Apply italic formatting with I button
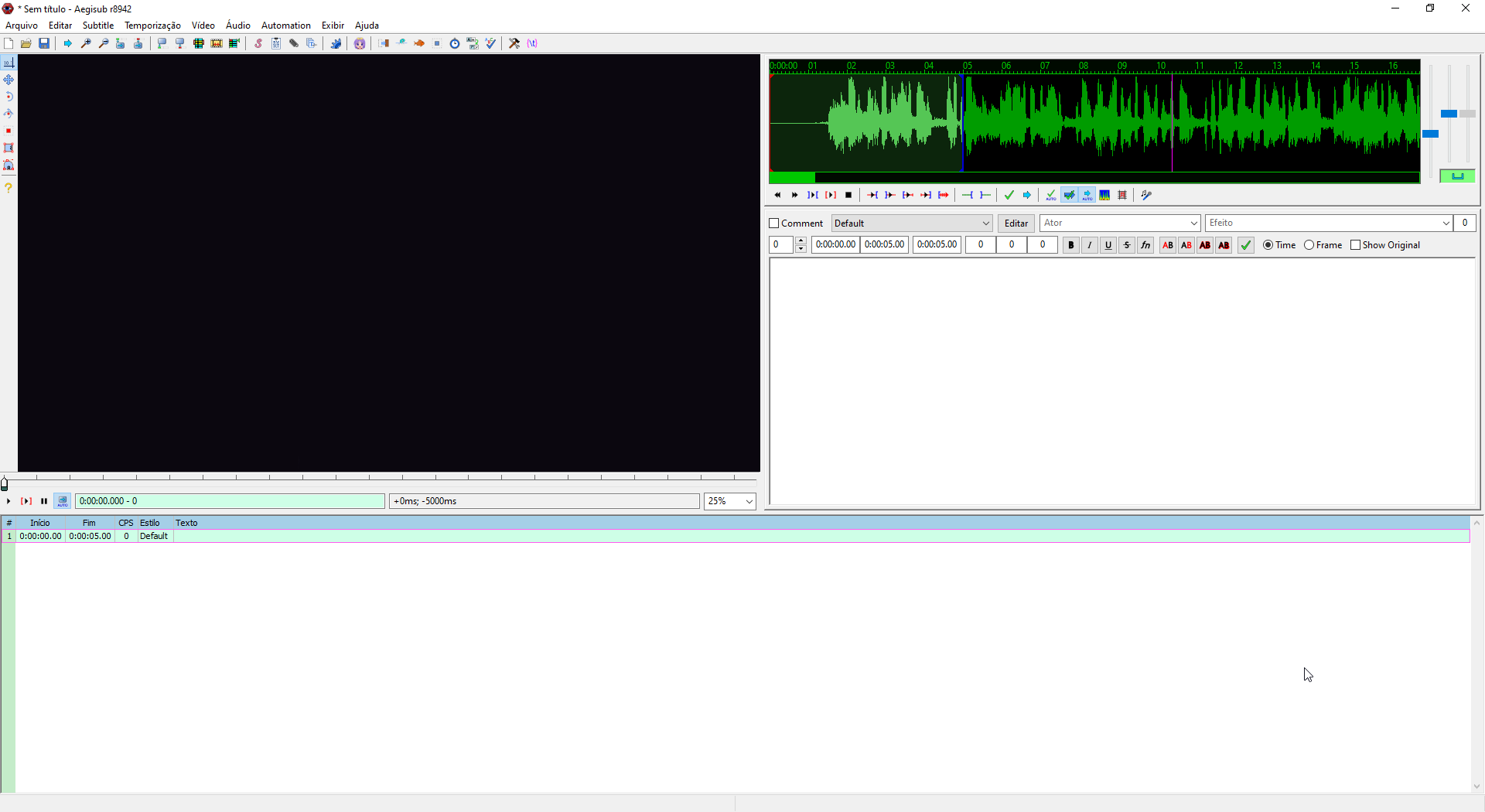This screenshot has width=1485, height=812. (x=1090, y=245)
